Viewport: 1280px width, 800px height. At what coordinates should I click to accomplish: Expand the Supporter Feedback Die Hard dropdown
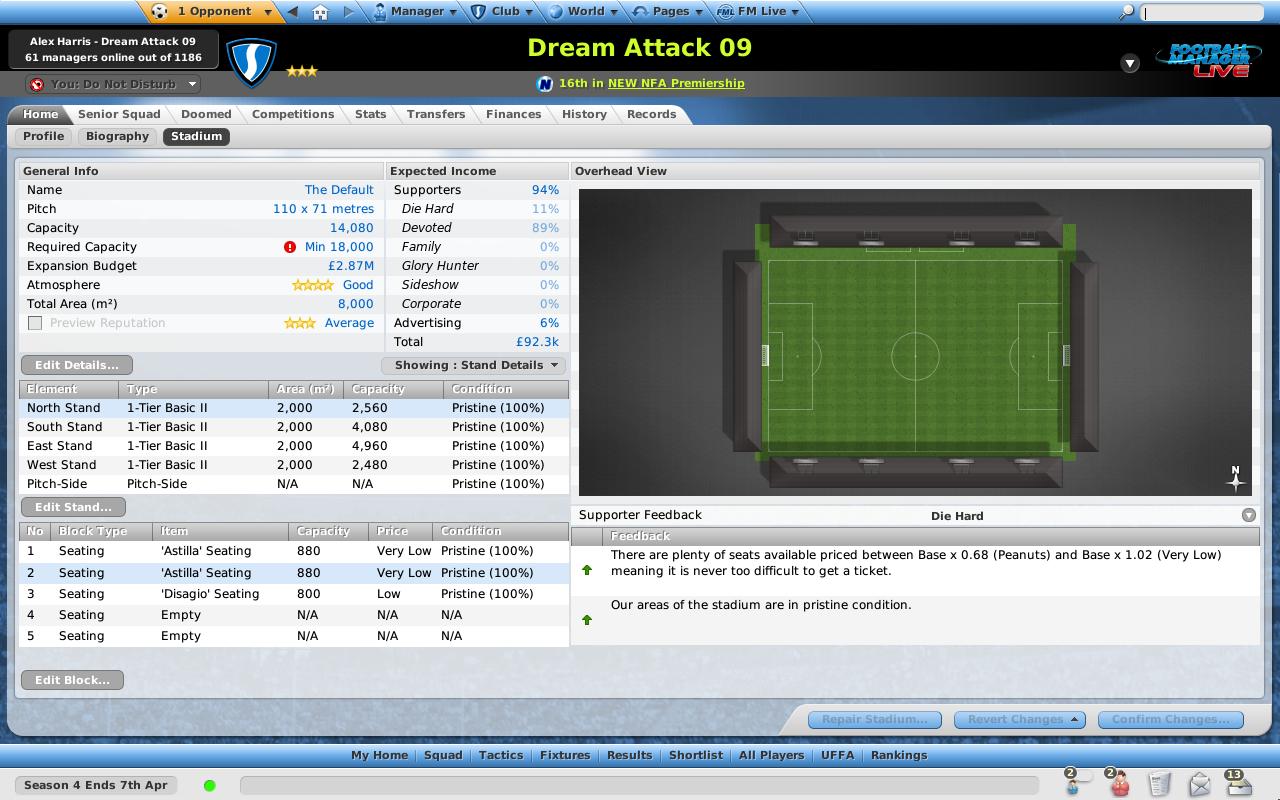pos(1248,515)
